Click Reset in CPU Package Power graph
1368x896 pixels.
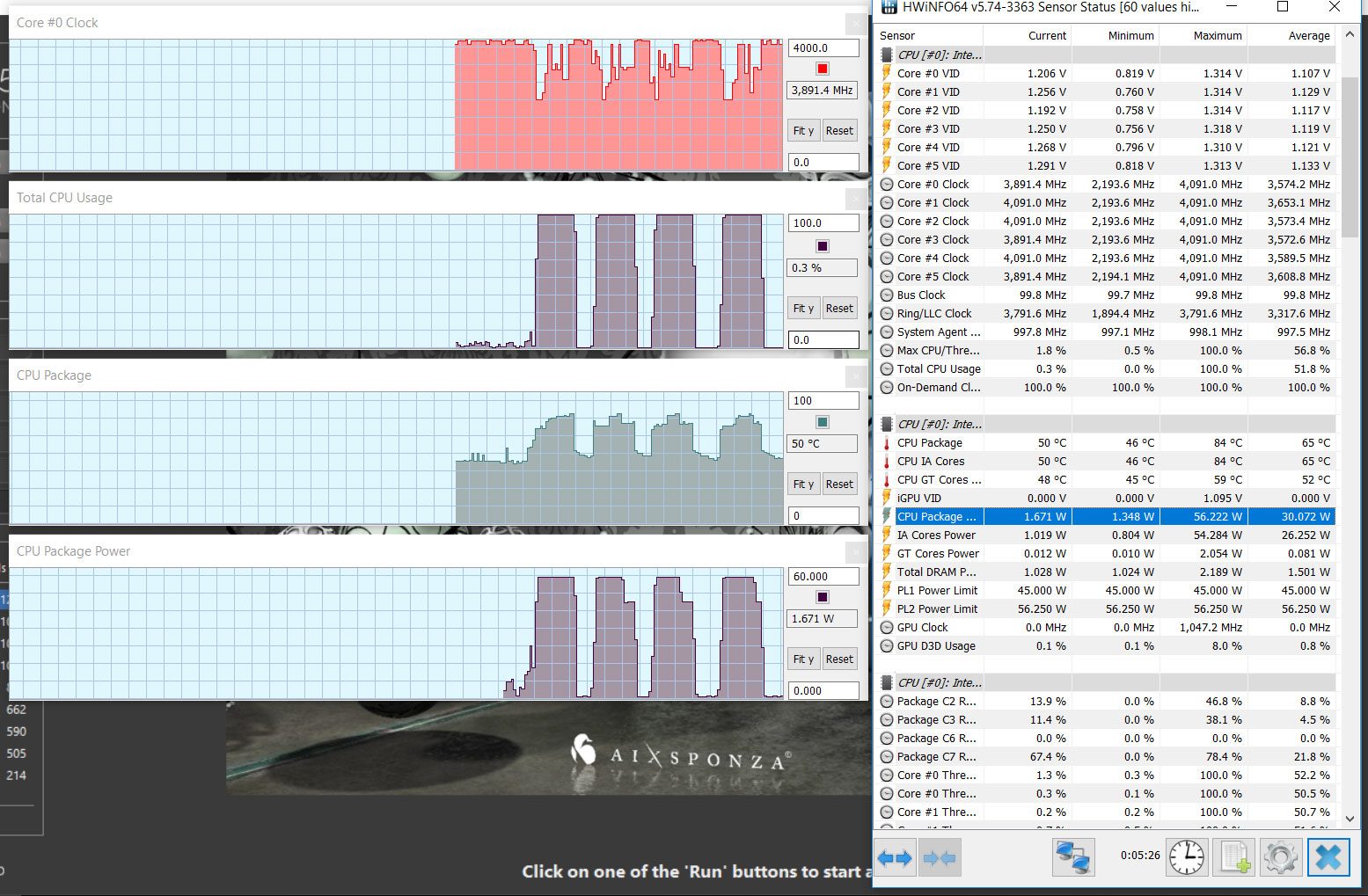tap(839, 659)
